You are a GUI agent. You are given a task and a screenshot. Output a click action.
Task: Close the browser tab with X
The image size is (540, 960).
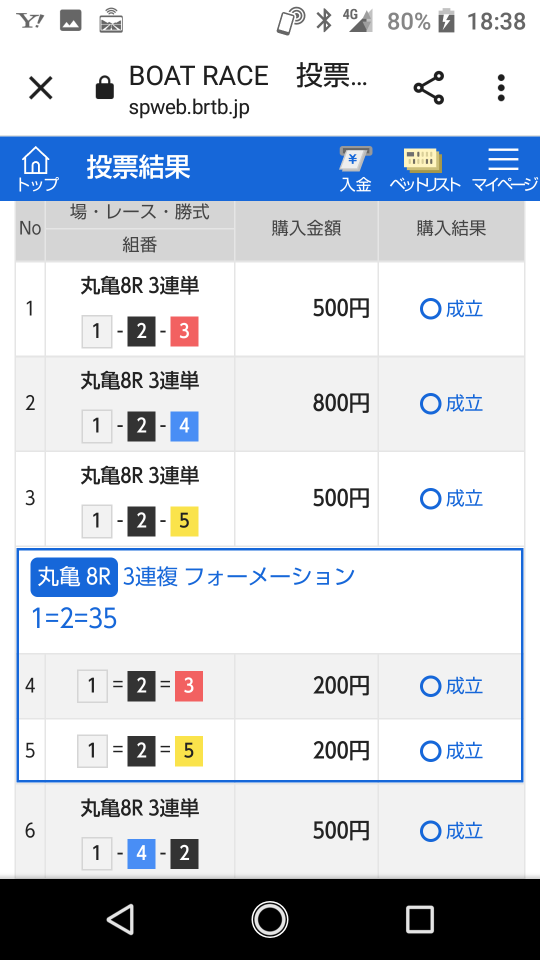pos(41,88)
